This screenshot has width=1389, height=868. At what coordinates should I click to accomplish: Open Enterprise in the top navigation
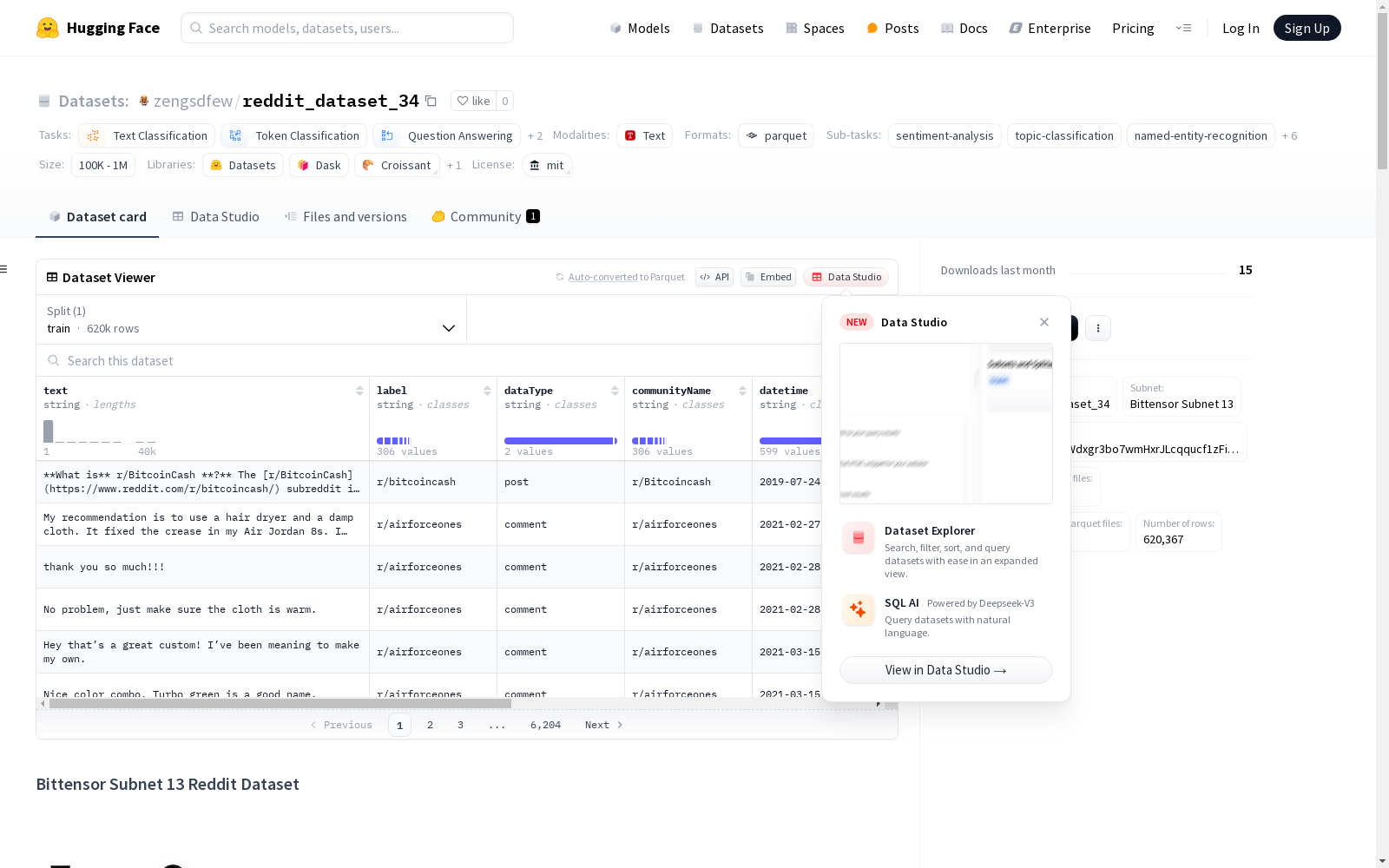[1050, 28]
